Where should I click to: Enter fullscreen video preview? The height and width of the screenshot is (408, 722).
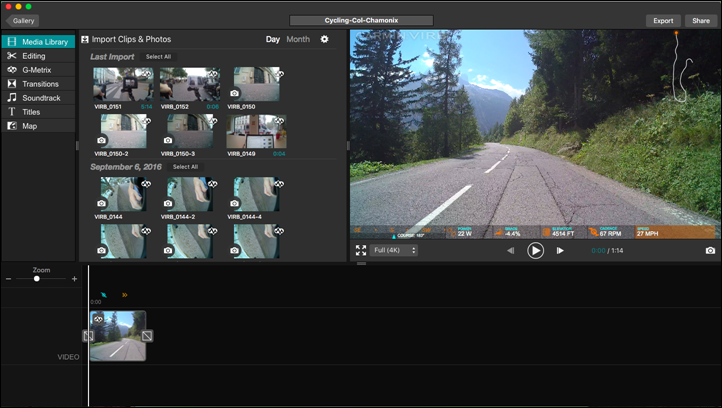coord(361,250)
